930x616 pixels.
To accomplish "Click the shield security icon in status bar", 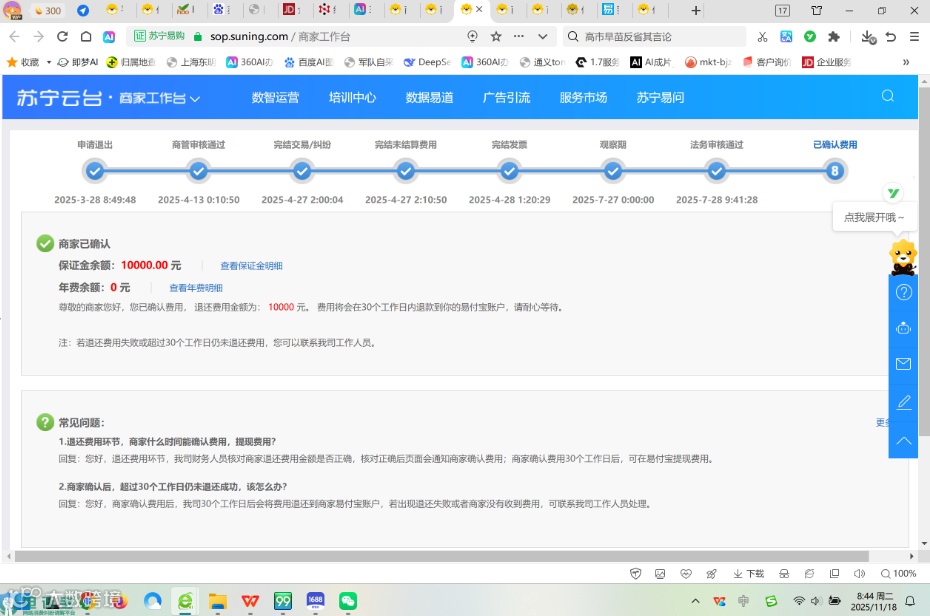I will pyautogui.click(x=635, y=573).
